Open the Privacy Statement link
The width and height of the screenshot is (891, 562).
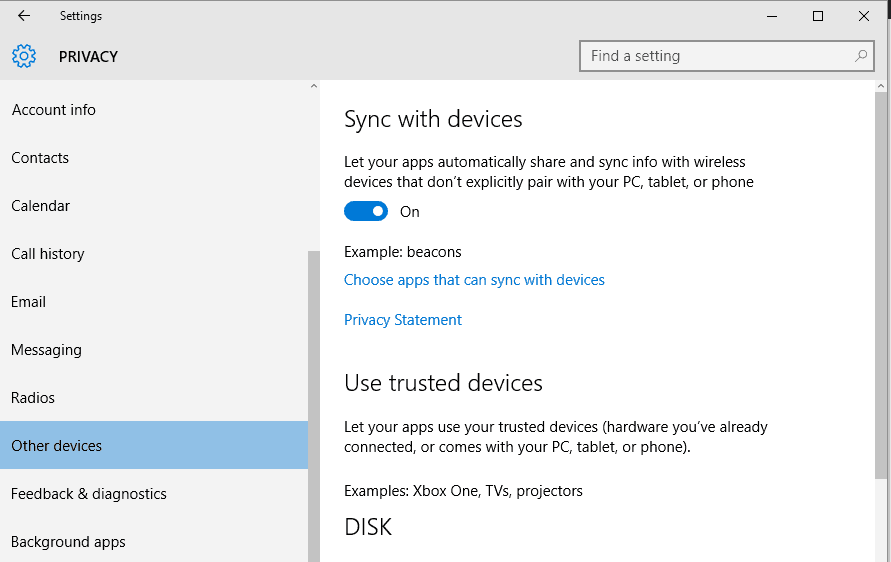coord(403,320)
